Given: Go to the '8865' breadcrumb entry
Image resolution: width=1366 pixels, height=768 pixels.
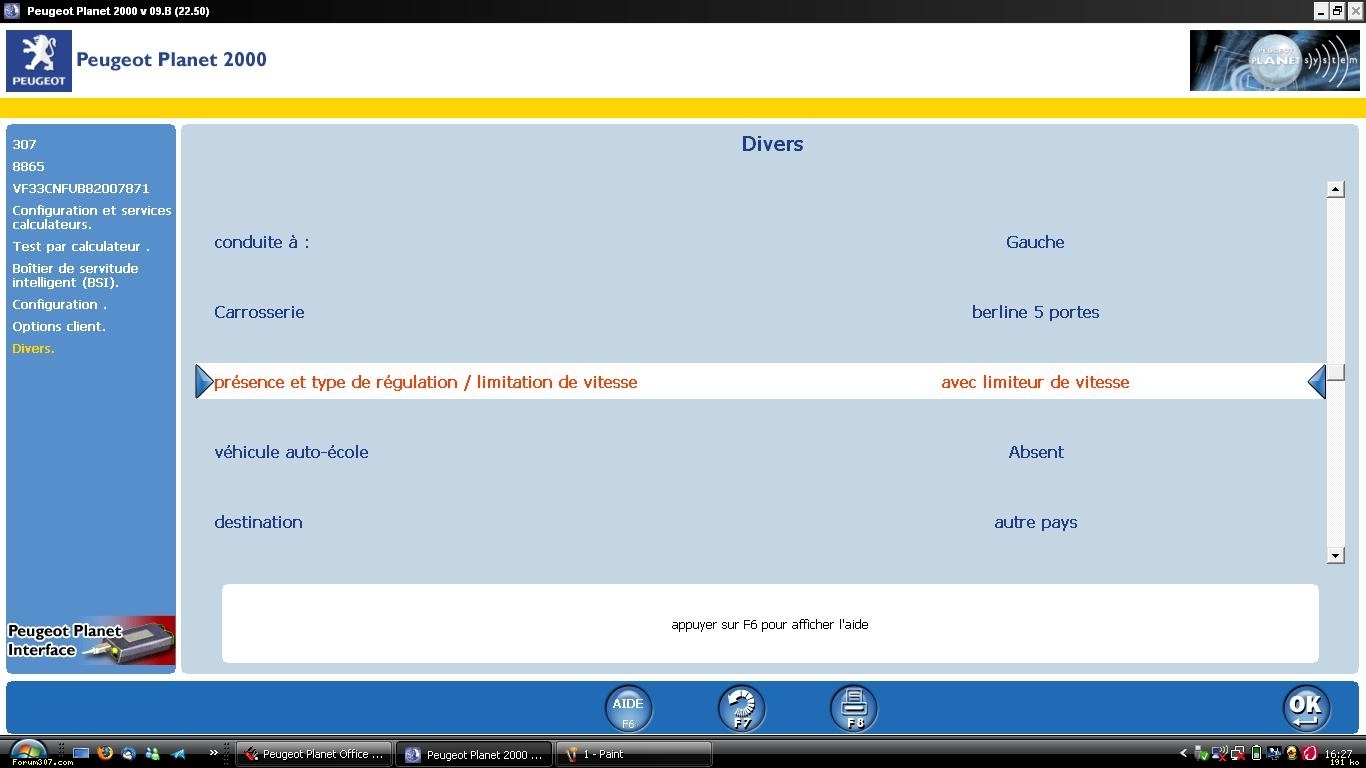Looking at the screenshot, I should pyautogui.click(x=28, y=166).
